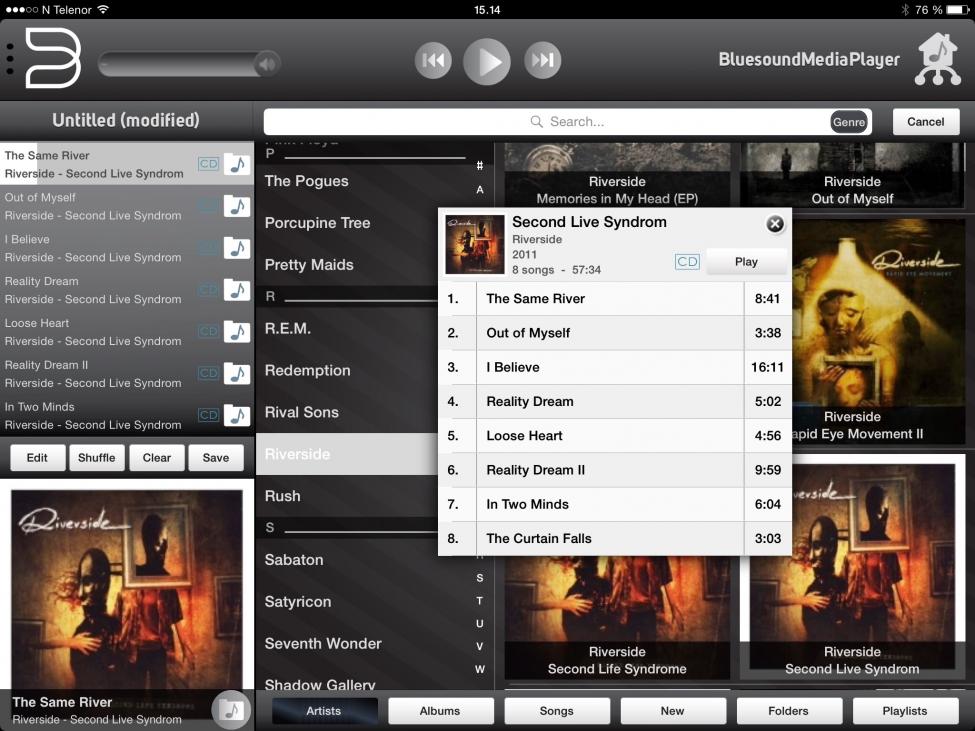Choose track 3 I Believe in popup

[x=615, y=367]
